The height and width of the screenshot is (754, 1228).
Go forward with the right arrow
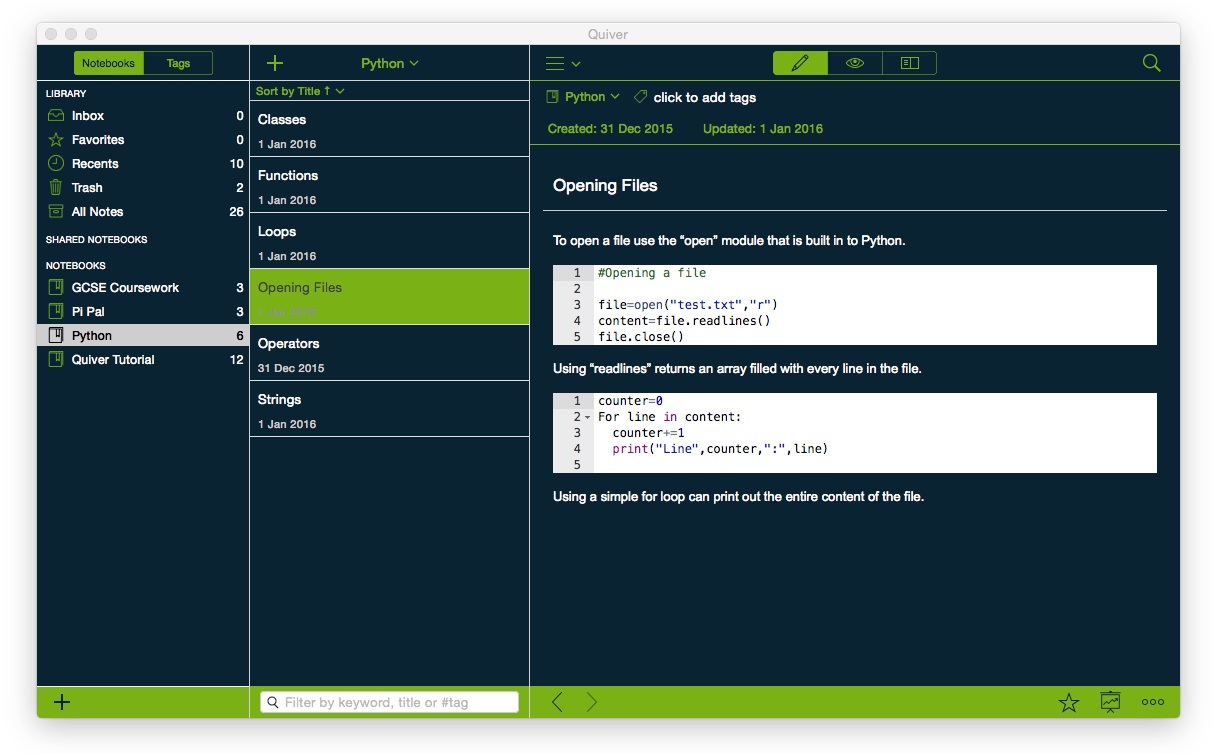(592, 702)
